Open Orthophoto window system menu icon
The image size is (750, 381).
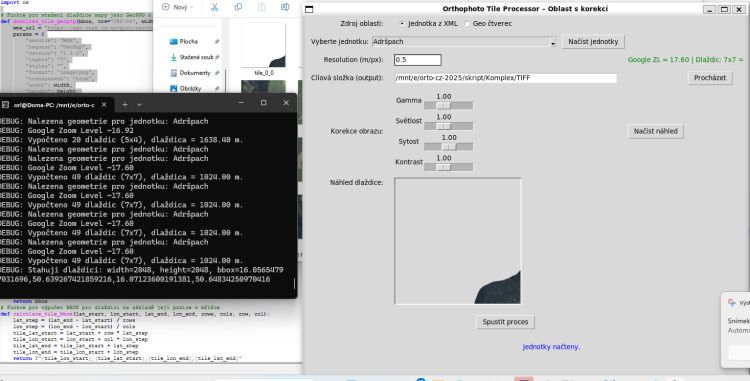click(309, 9)
